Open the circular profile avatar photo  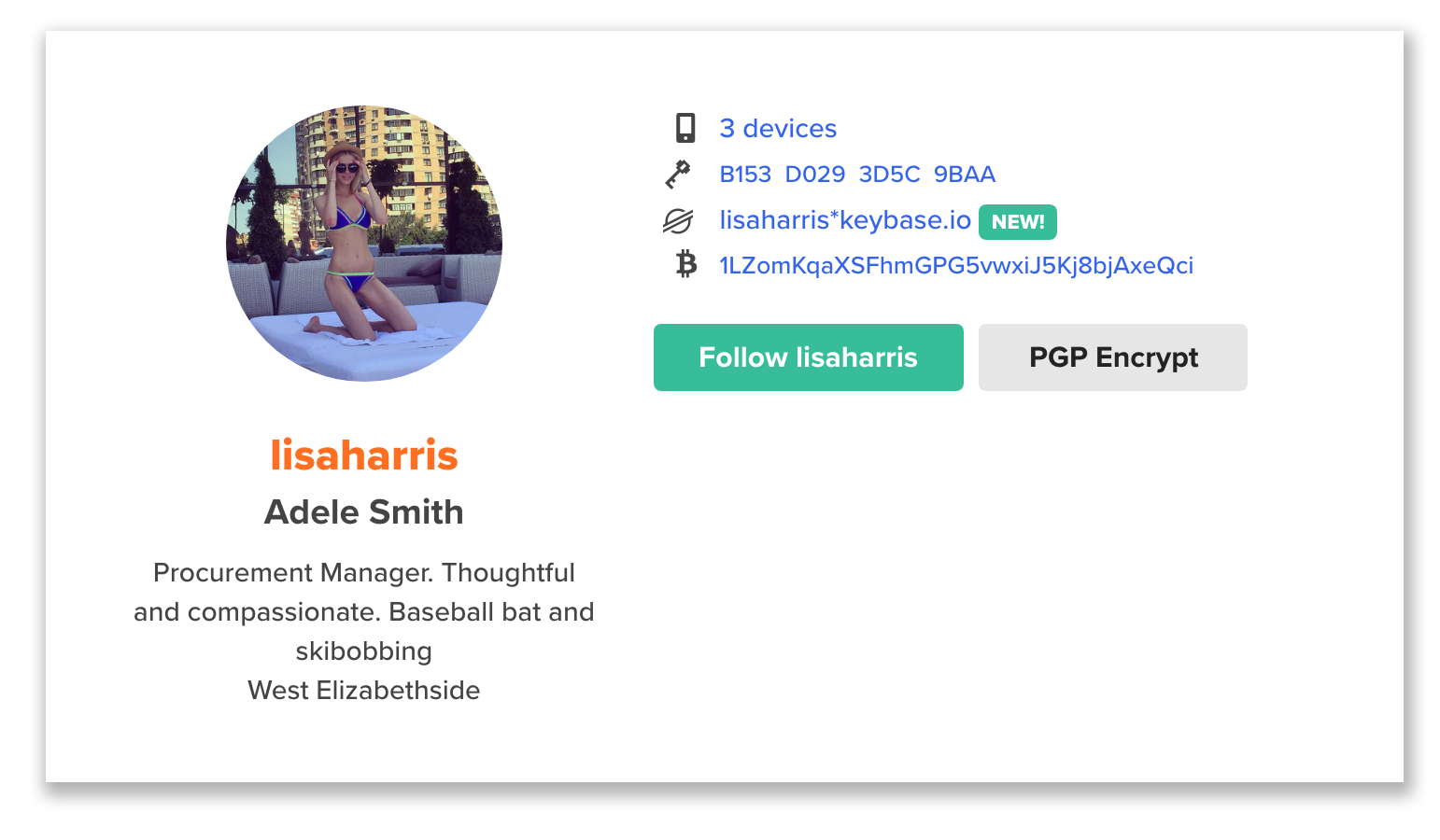(364, 244)
